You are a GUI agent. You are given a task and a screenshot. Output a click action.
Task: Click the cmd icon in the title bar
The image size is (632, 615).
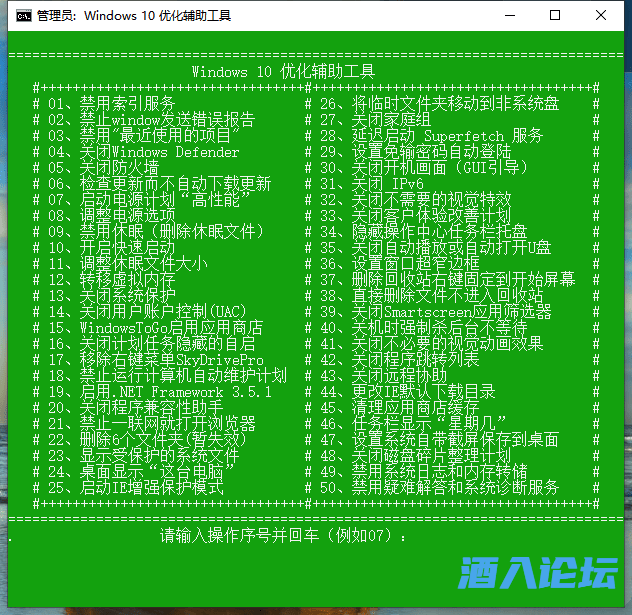pyautogui.click(x=21, y=15)
